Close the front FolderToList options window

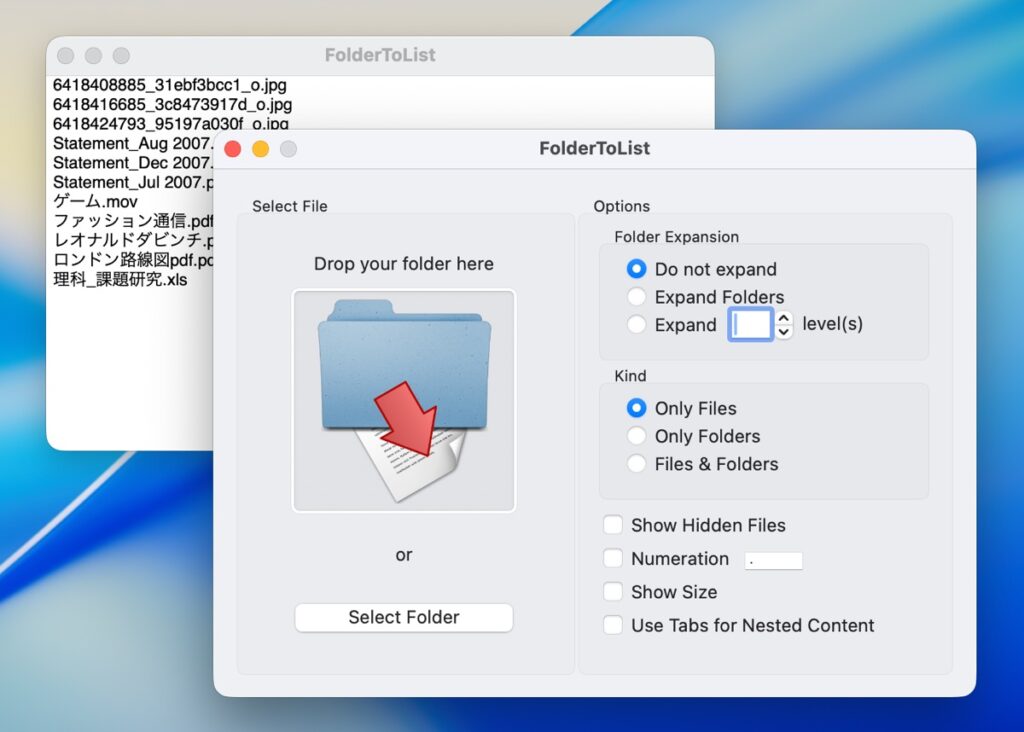coord(233,149)
